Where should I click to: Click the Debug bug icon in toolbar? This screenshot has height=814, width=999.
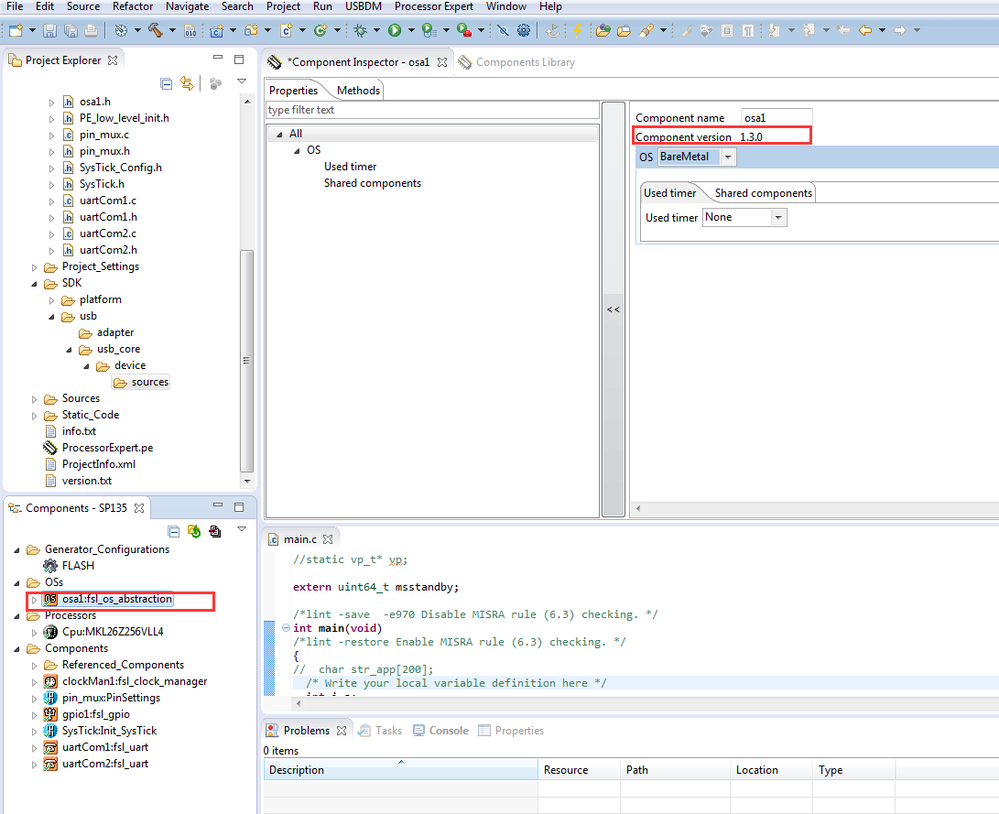coord(360,30)
